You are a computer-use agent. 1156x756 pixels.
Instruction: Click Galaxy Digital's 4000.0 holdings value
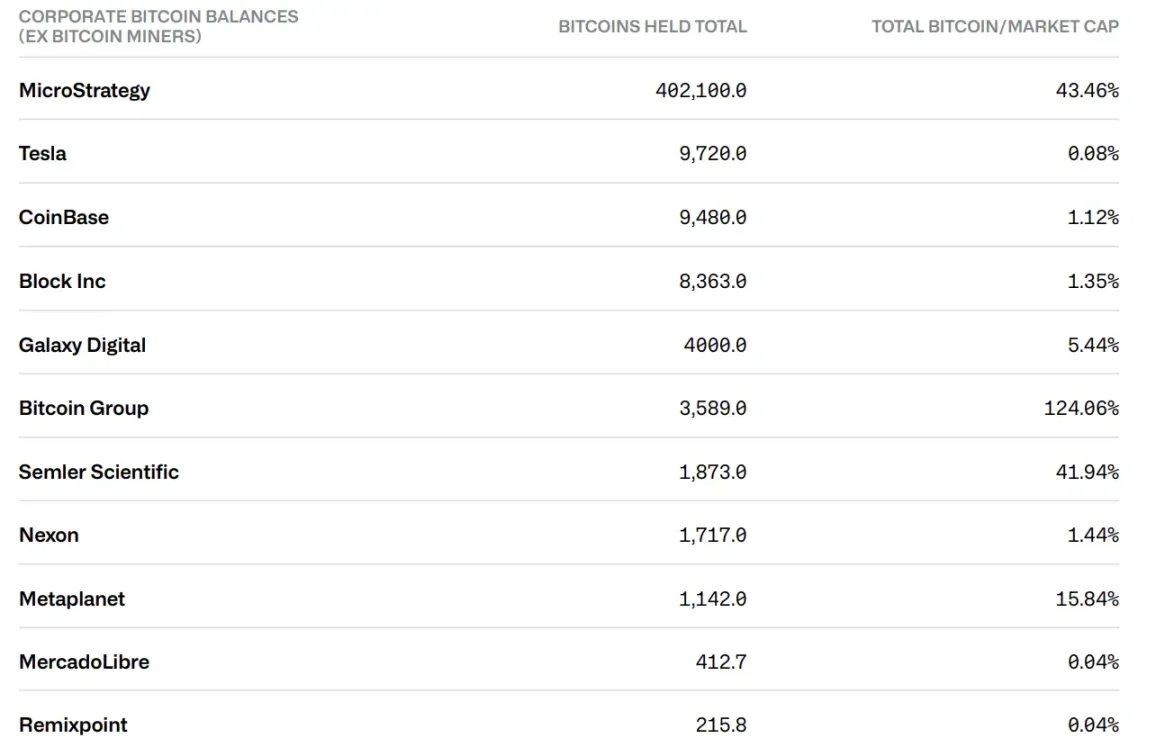tap(715, 345)
